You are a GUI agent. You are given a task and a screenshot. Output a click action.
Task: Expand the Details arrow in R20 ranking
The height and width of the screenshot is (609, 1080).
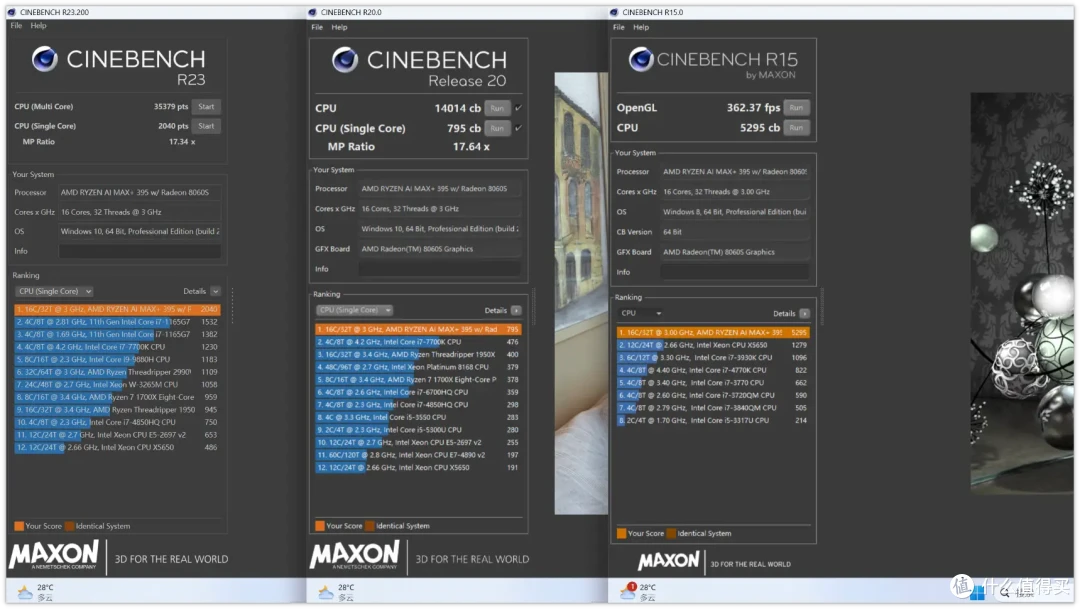[516, 311]
